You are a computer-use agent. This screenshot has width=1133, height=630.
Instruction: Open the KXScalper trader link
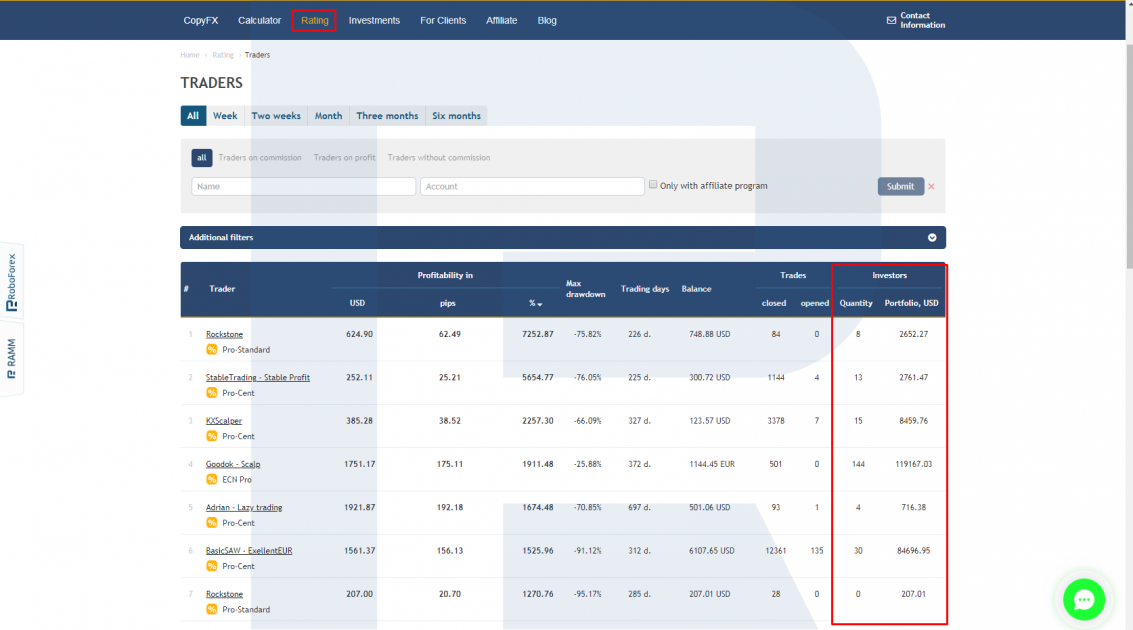224,421
